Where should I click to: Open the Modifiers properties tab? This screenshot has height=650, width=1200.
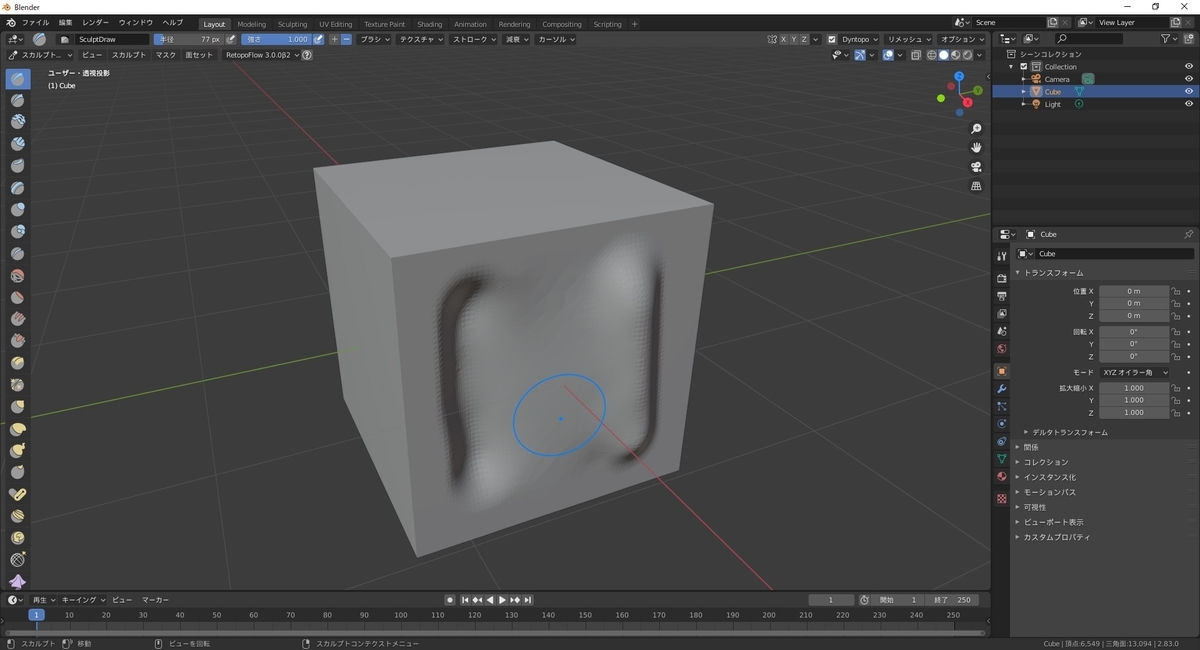(x=1002, y=389)
